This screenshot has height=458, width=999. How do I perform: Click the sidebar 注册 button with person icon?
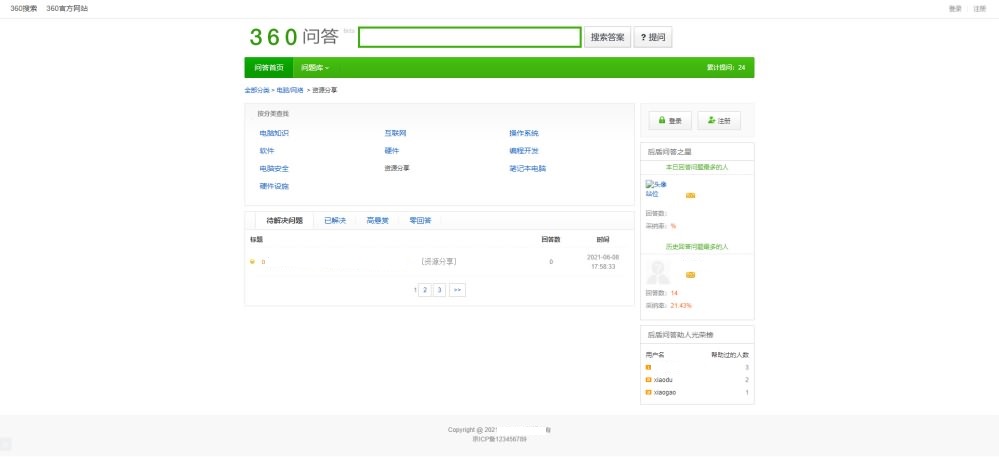click(719, 120)
